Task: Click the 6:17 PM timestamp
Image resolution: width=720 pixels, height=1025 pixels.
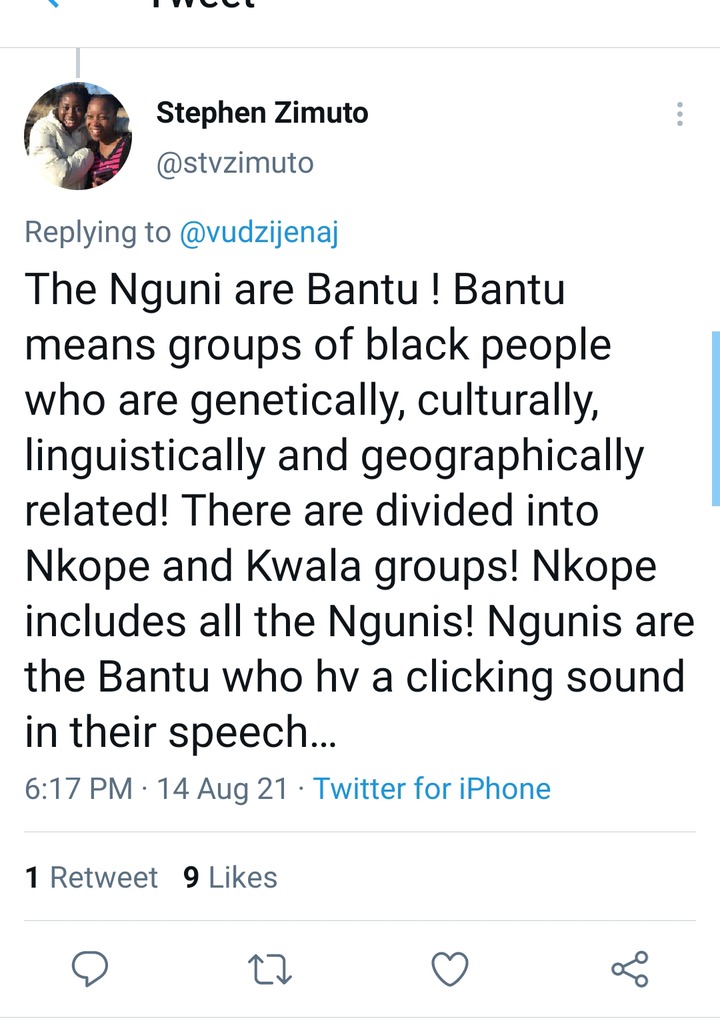Action: (78, 788)
